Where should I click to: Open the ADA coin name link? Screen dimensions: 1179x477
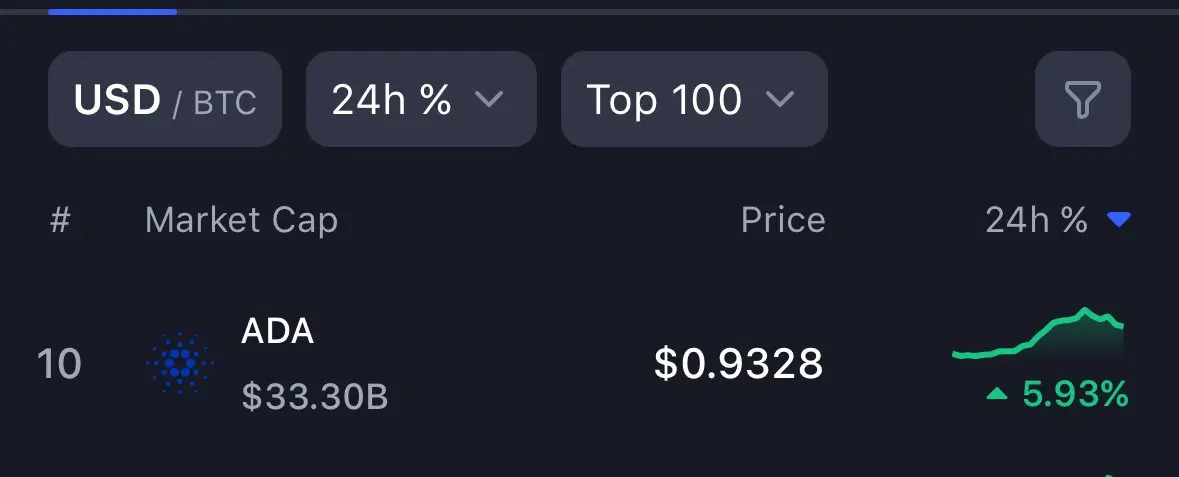tap(277, 331)
